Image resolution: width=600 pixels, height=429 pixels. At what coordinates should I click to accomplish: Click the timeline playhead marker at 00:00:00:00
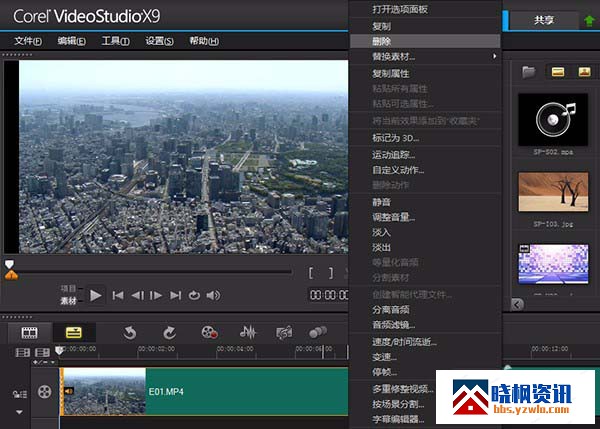pyautogui.click(x=59, y=350)
